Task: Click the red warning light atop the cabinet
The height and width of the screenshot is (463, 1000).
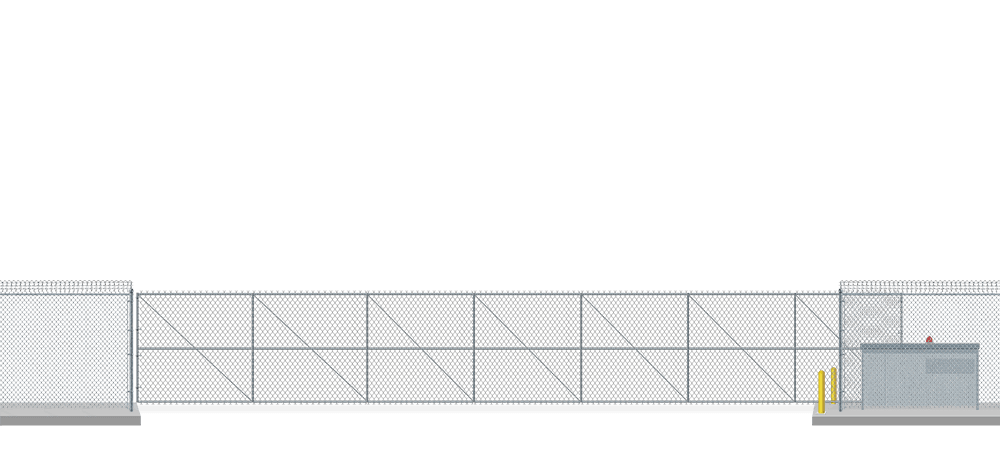Action: (x=929, y=340)
